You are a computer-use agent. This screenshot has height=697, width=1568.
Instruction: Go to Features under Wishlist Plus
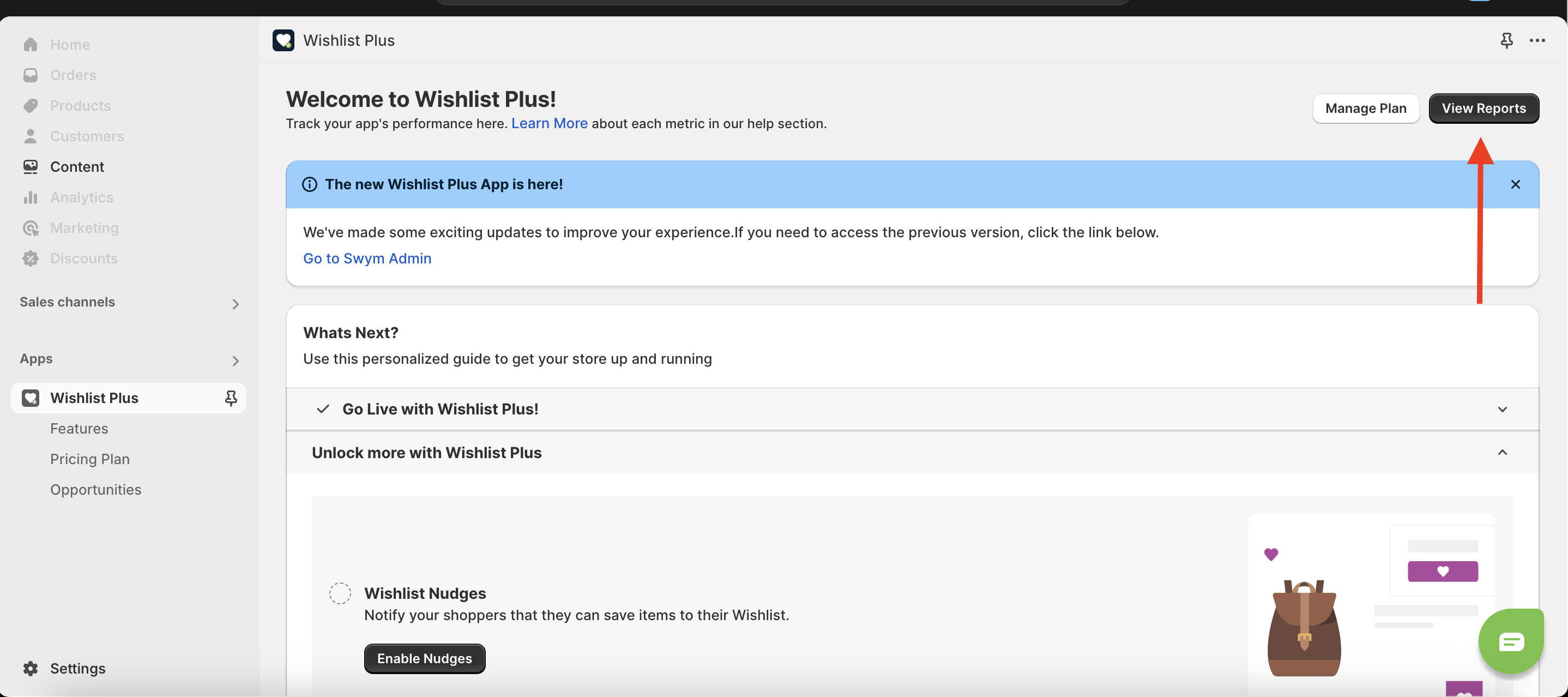click(x=79, y=429)
